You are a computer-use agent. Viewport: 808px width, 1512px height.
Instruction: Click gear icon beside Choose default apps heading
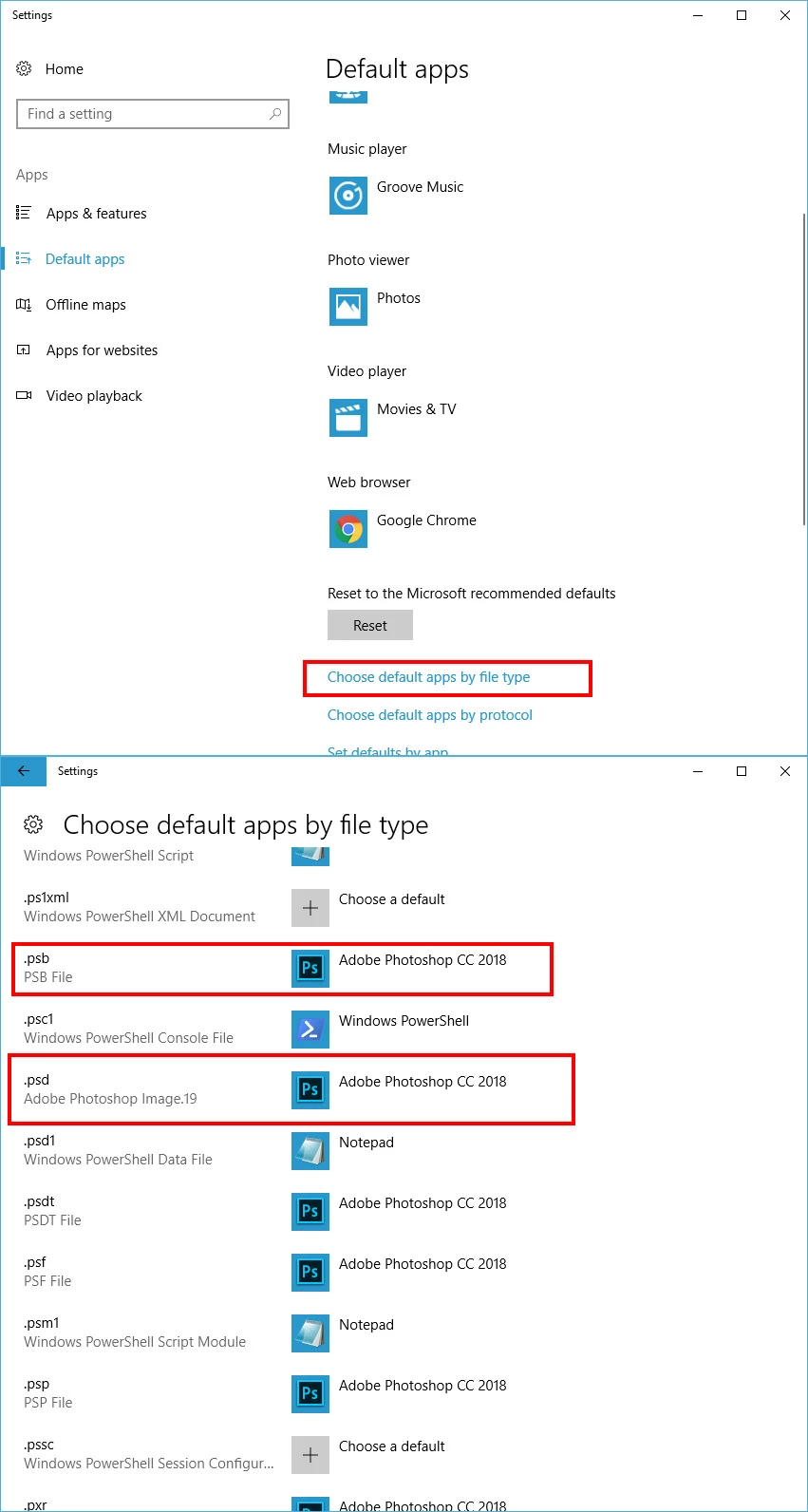[x=33, y=824]
